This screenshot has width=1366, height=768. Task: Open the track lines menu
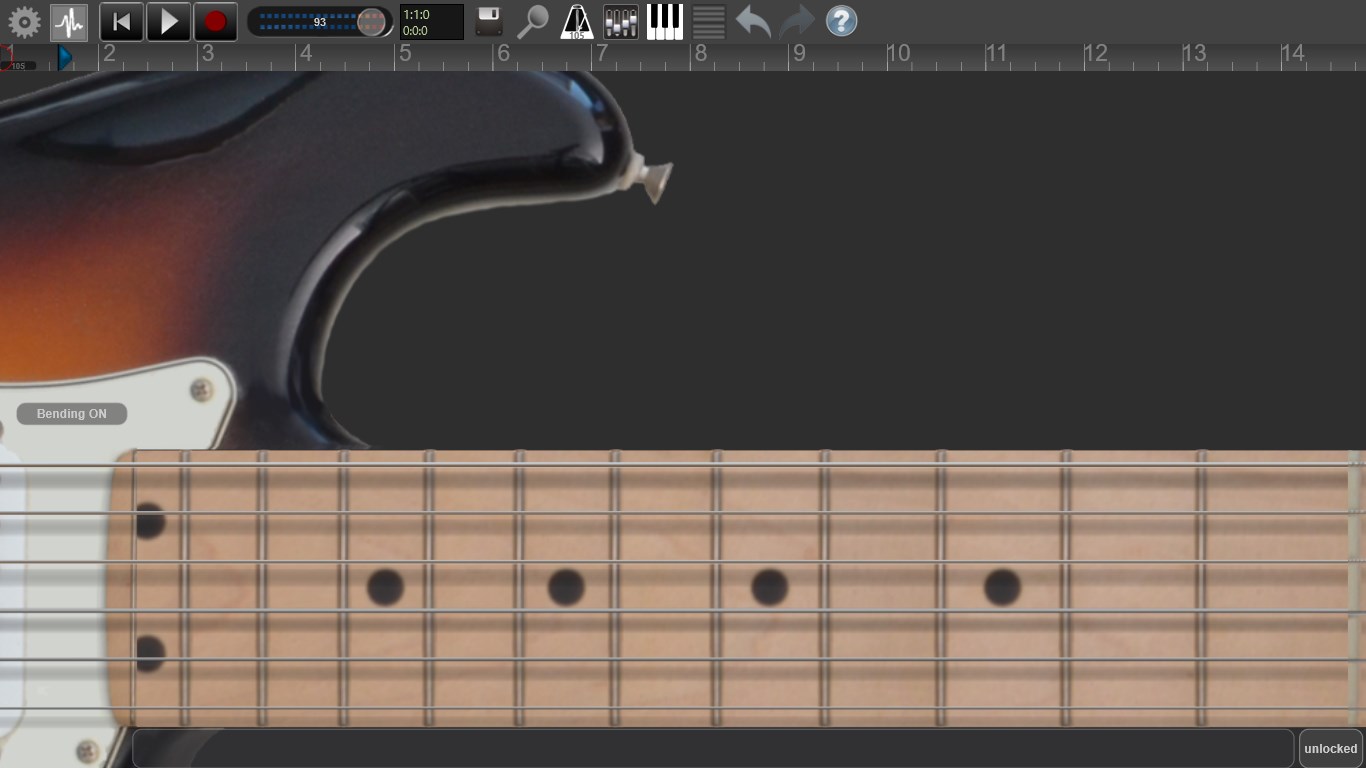pyautogui.click(x=708, y=21)
